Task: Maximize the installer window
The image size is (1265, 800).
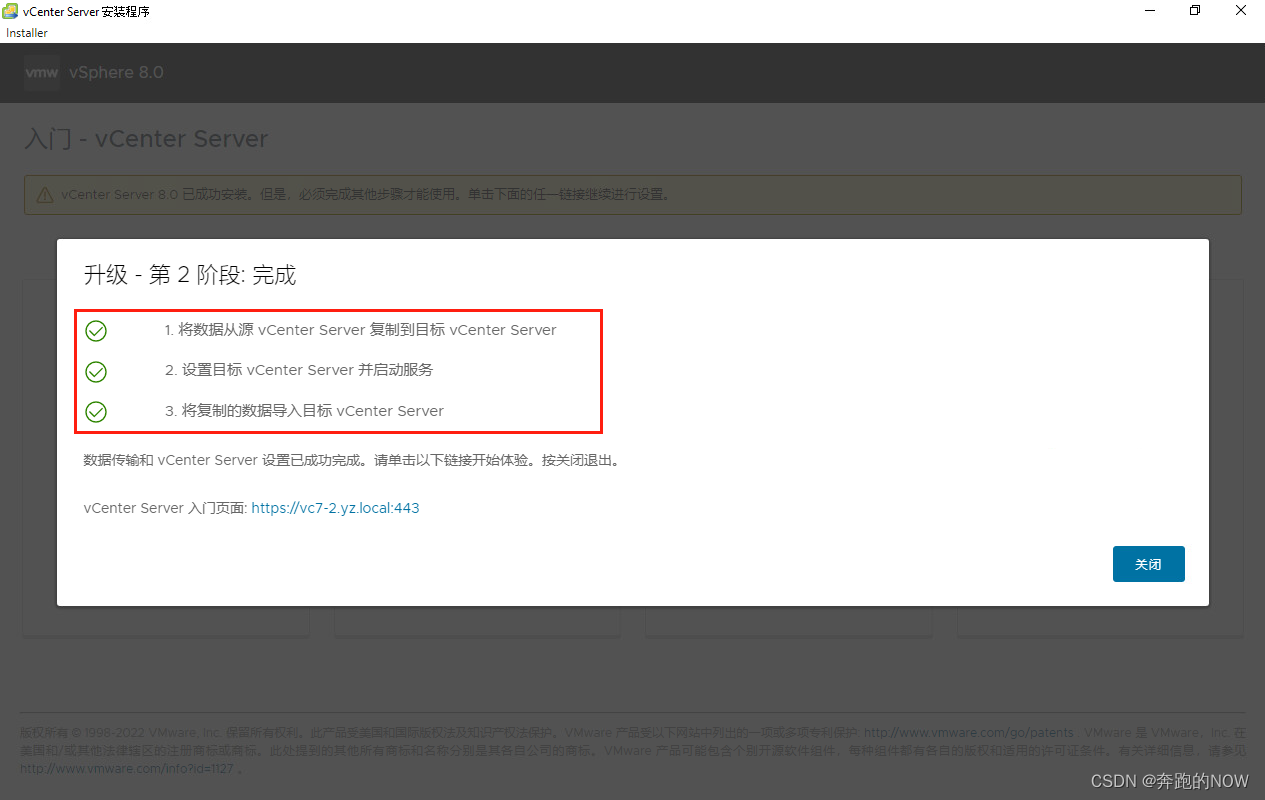Action: pos(1195,10)
